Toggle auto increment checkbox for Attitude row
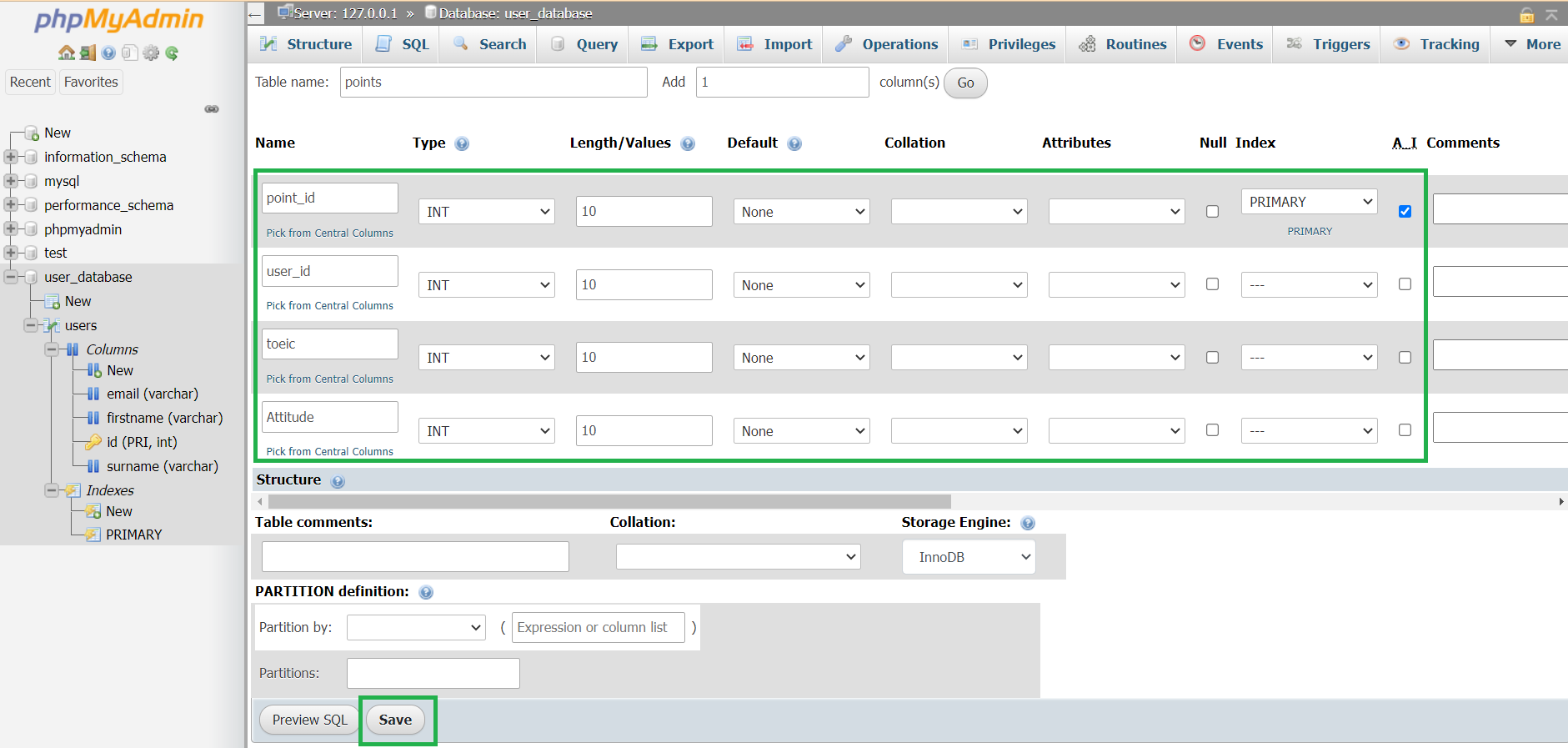The width and height of the screenshot is (1568, 748). pos(1405,430)
